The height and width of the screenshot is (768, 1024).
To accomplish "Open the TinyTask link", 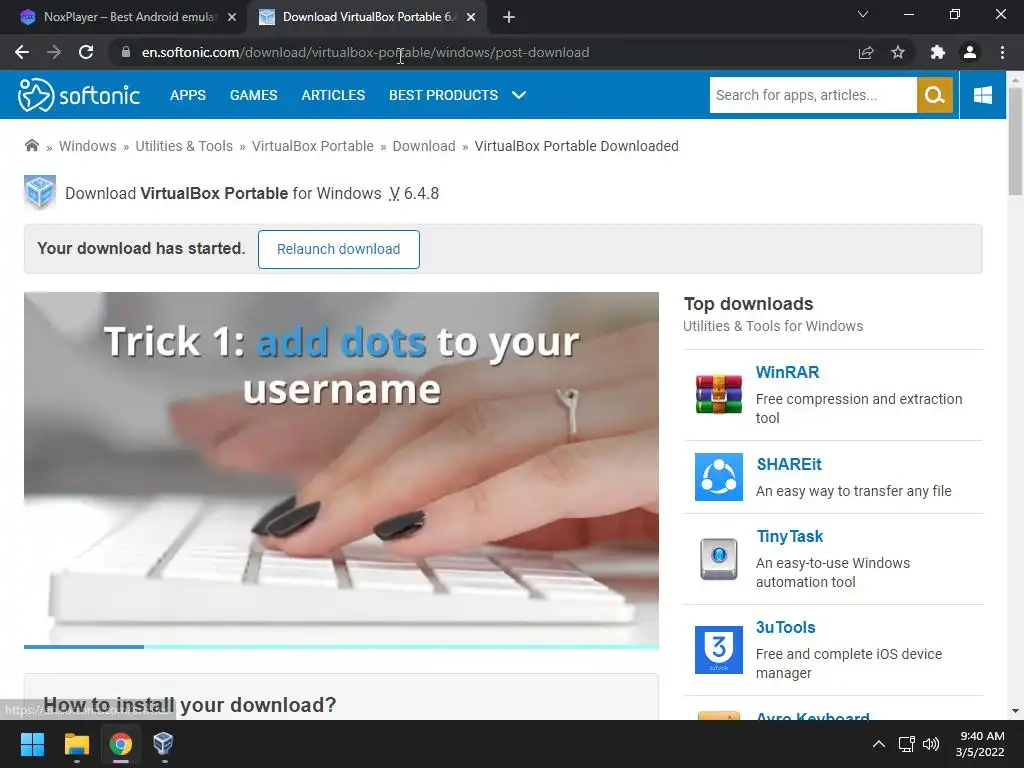I will [790, 536].
